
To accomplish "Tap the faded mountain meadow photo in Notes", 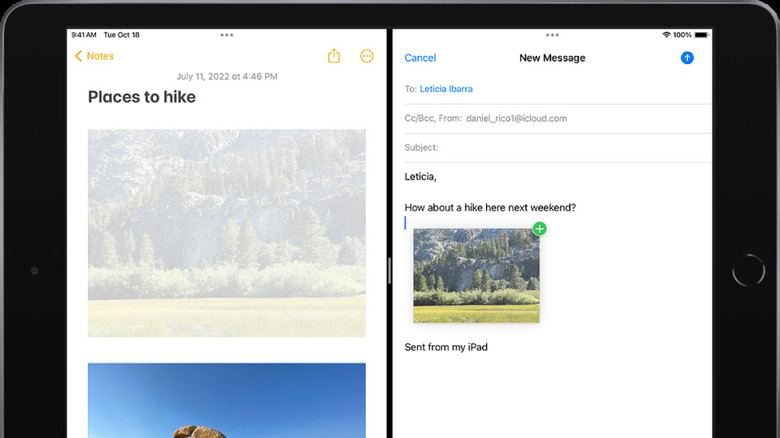I will click(x=227, y=233).
